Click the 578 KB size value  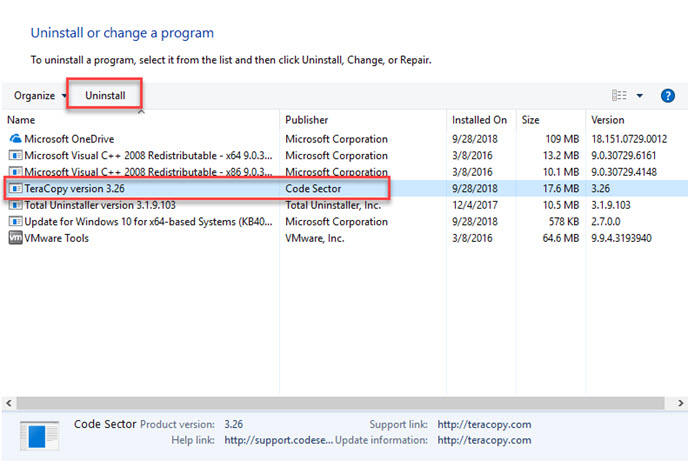(x=564, y=222)
